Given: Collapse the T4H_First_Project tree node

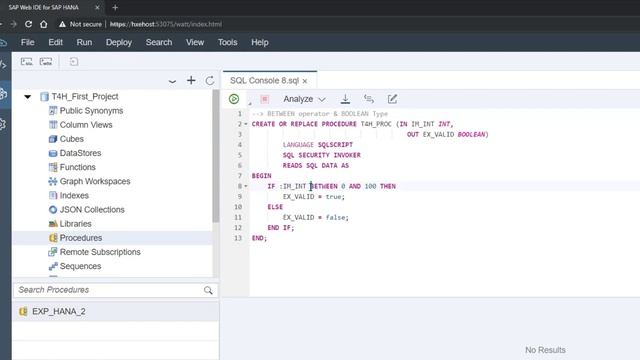Looking at the screenshot, I should point(27,97).
